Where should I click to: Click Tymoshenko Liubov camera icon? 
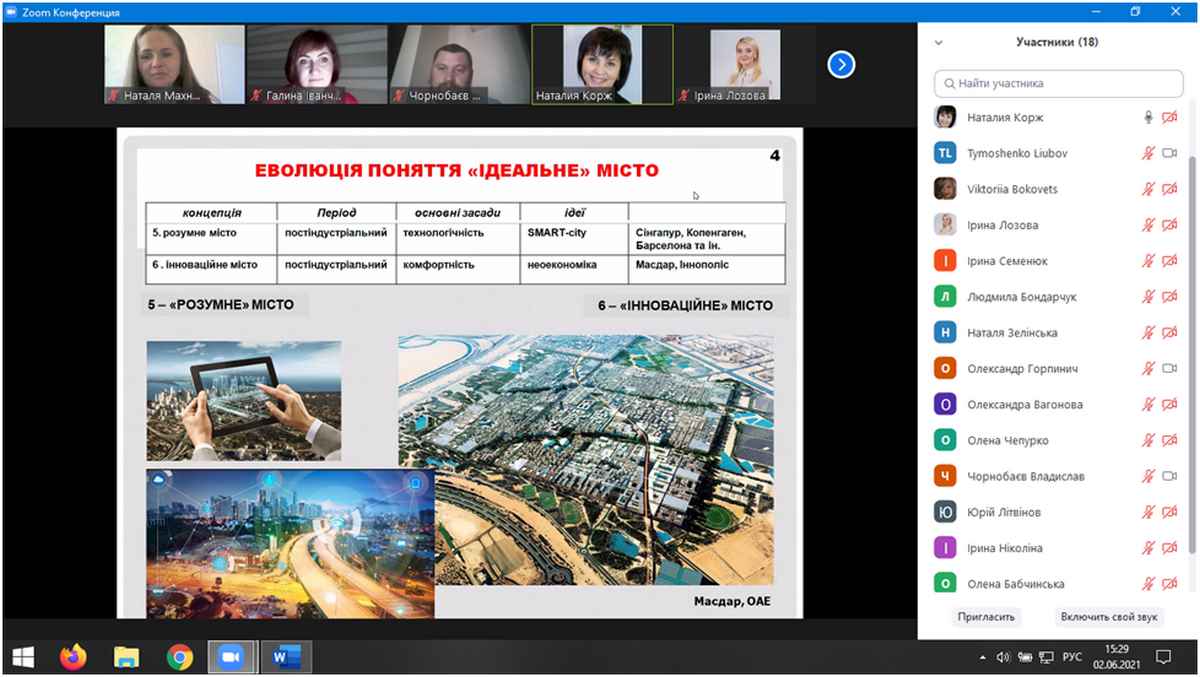[1169, 154]
